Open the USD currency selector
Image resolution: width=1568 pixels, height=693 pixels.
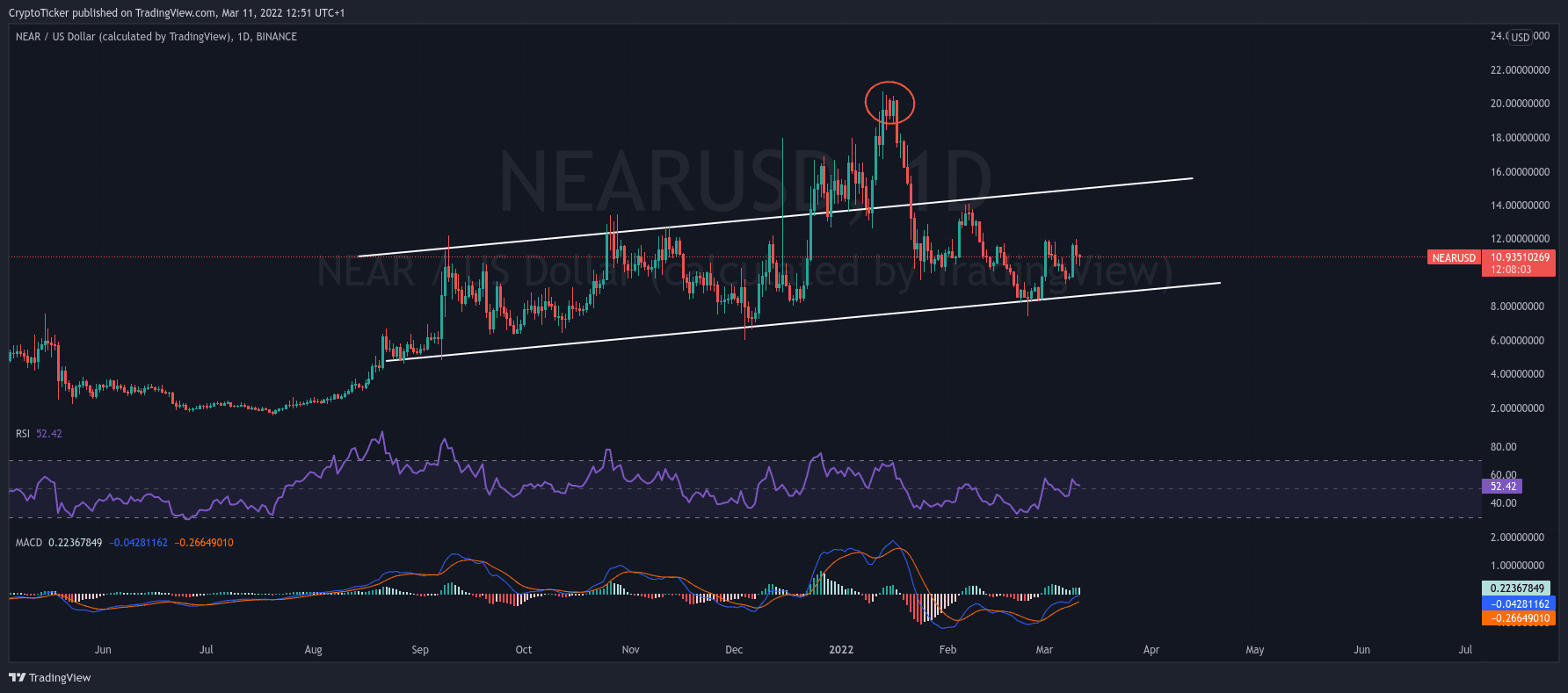coord(1521,37)
